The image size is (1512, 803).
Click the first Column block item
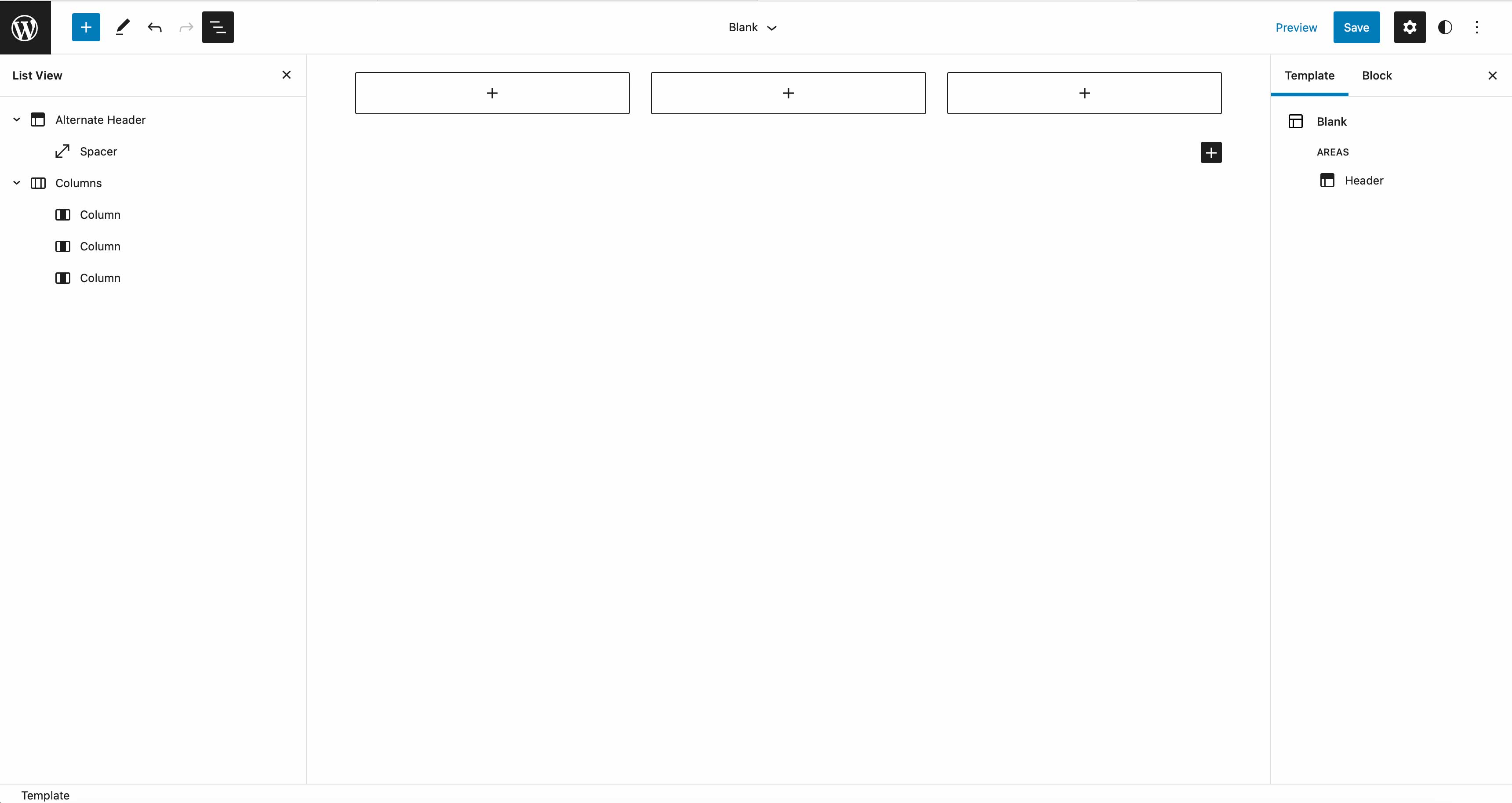click(100, 214)
